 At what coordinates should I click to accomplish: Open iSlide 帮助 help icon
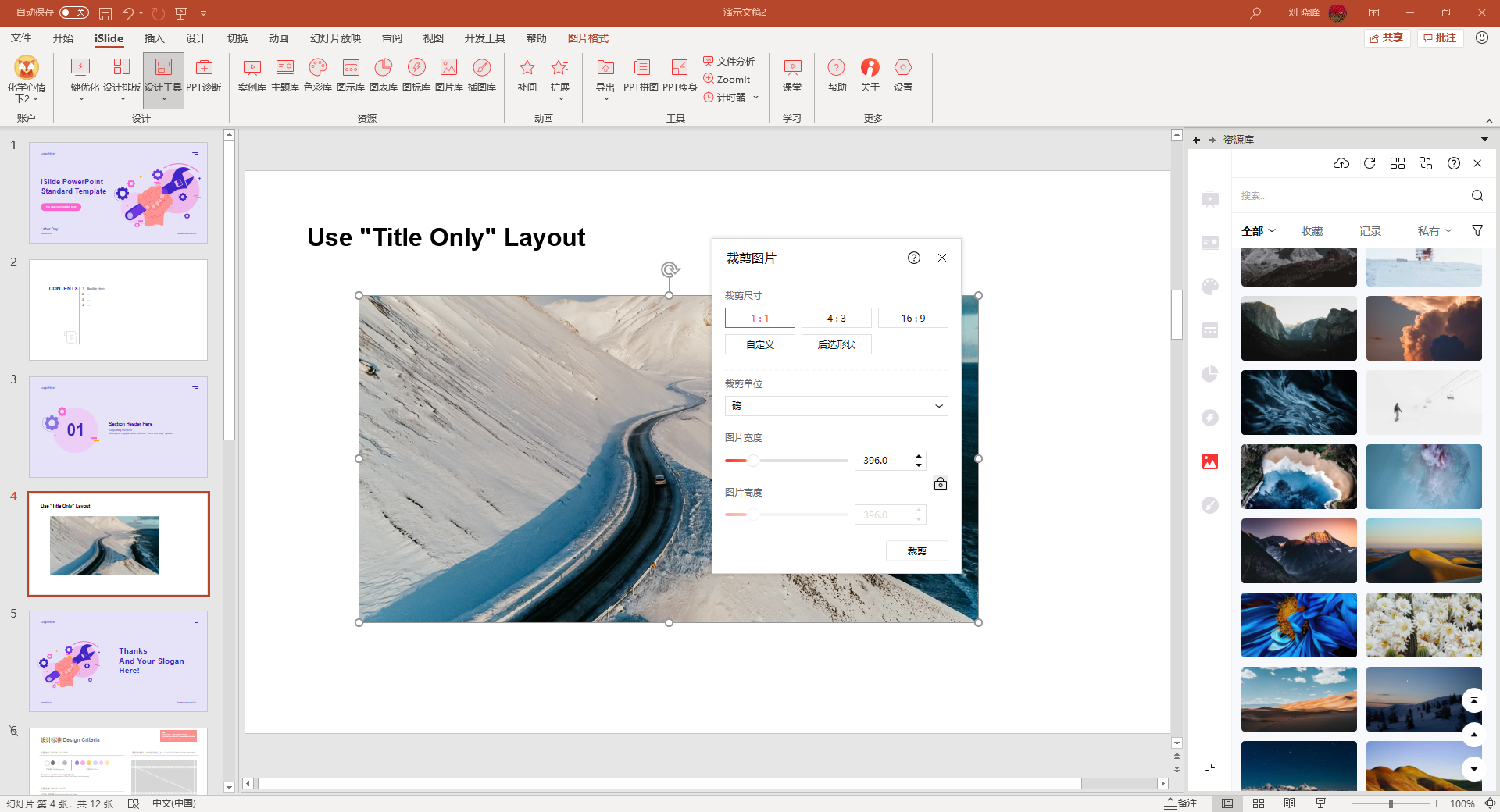click(837, 76)
